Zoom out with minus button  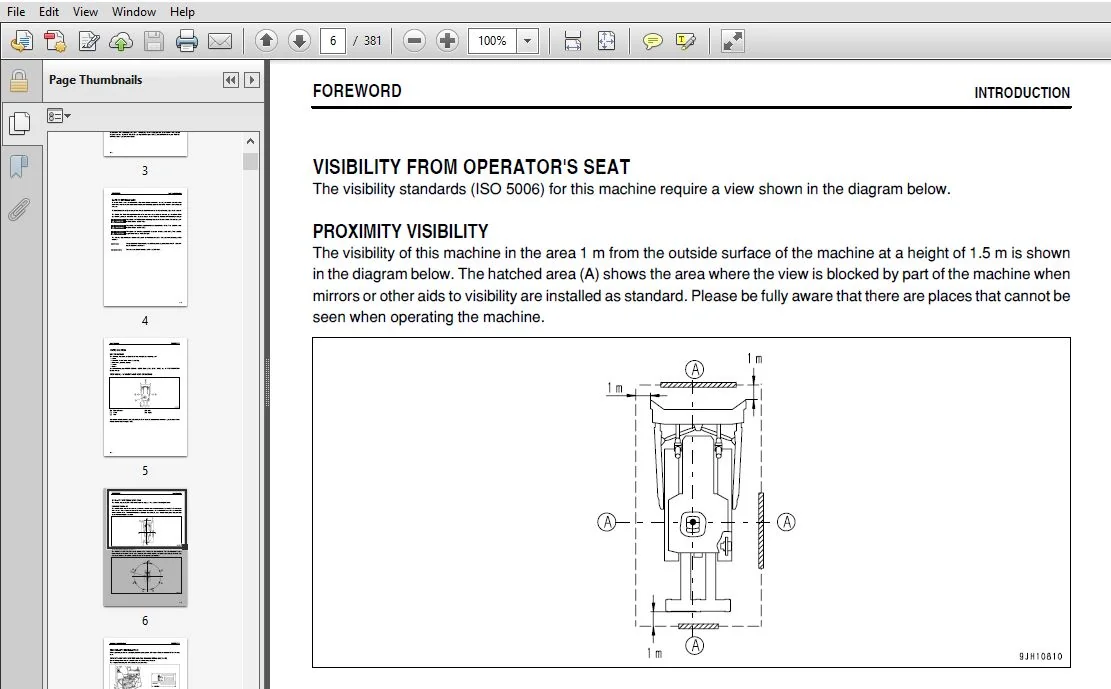click(414, 40)
